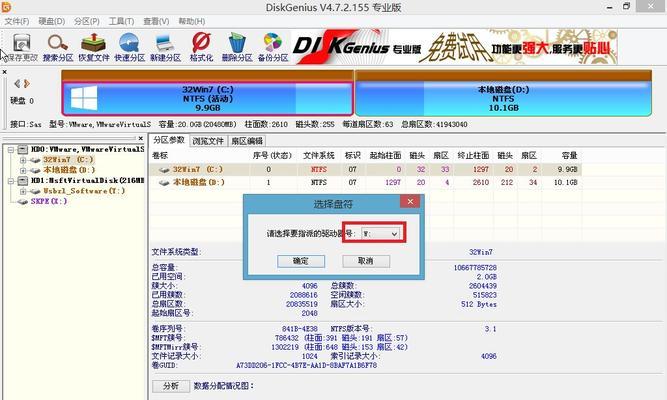Close the disk map panel with its small X
The image size is (667, 400).
(x=4, y=72)
